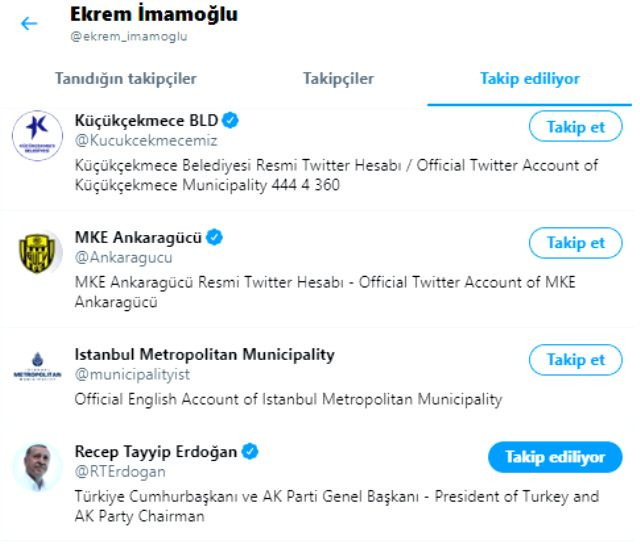The height and width of the screenshot is (544, 640).
Task: Switch to the Tanıdığın takipçiler tab
Action: click(x=126, y=79)
